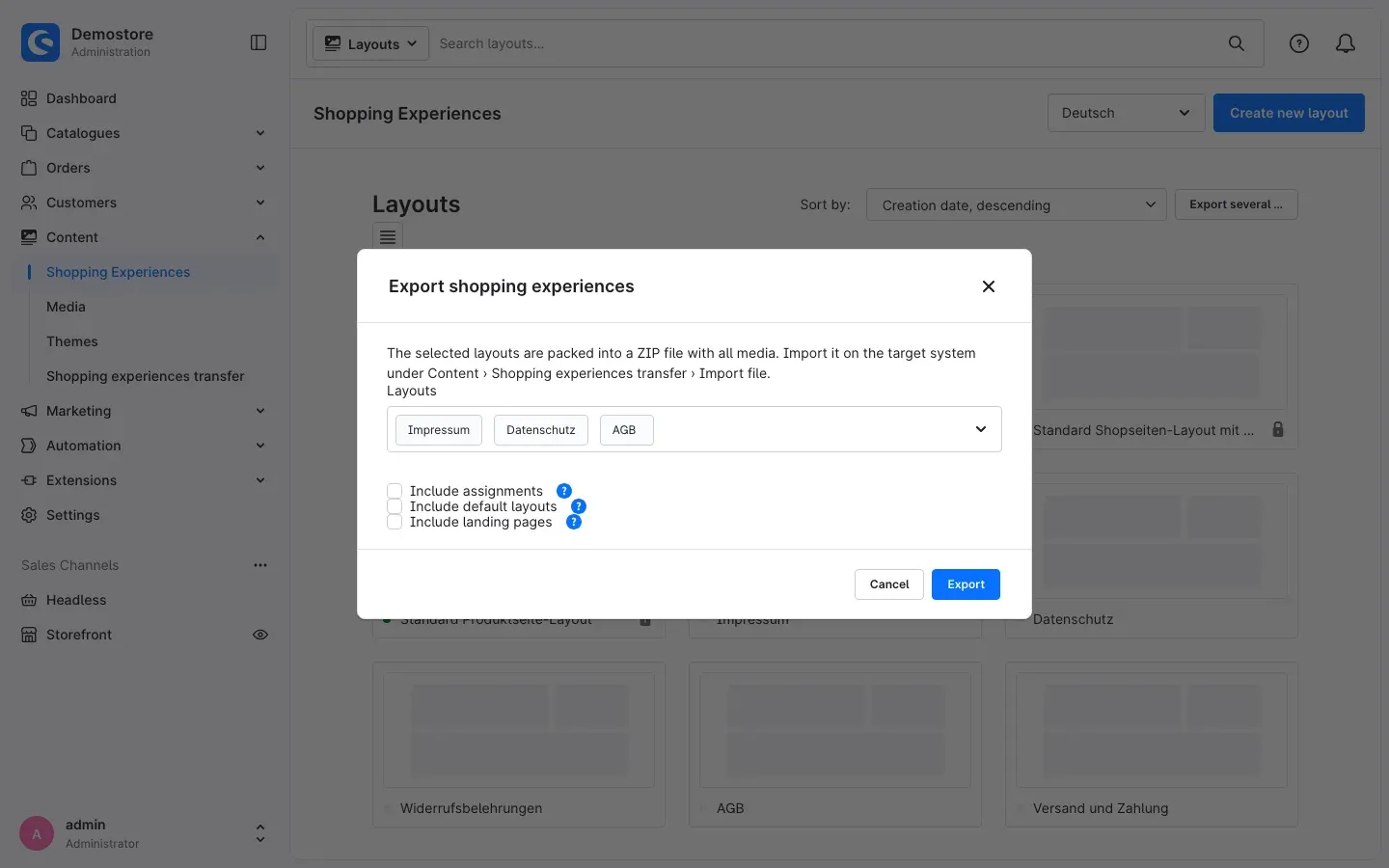Toggle Storefront visibility eye icon
Viewport: 1389px width, 868px height.
[260, 635]
